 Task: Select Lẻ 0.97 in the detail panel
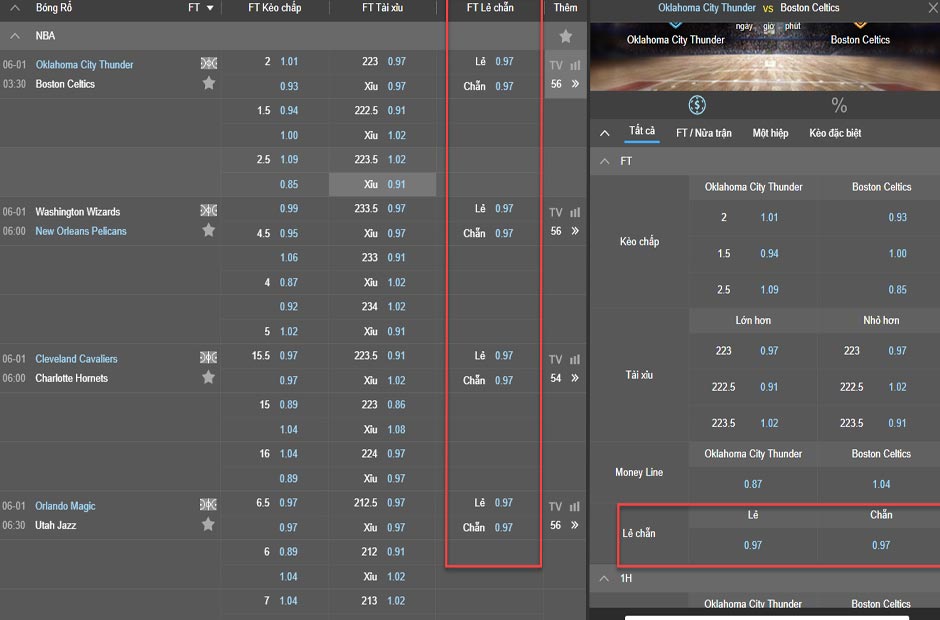click(x=753, y=545)
